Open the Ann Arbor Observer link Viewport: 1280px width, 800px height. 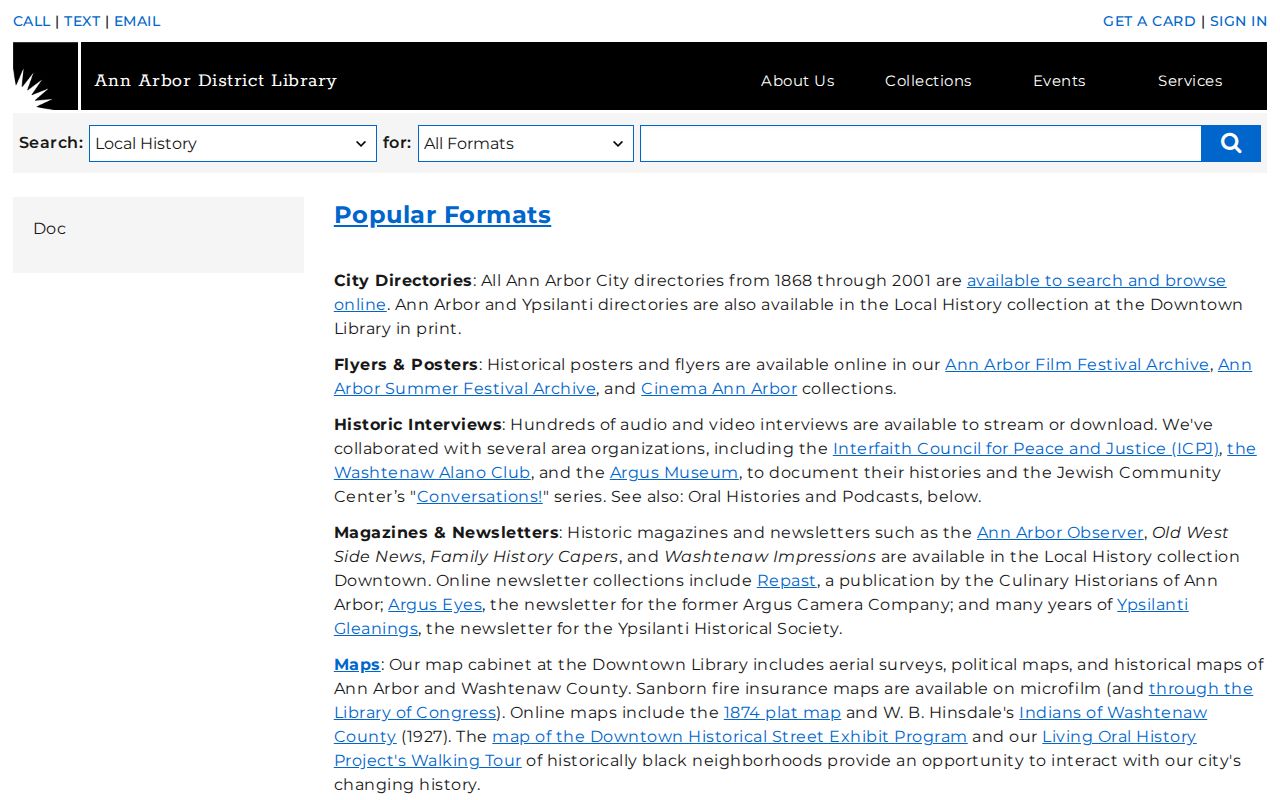[1060, 533]
